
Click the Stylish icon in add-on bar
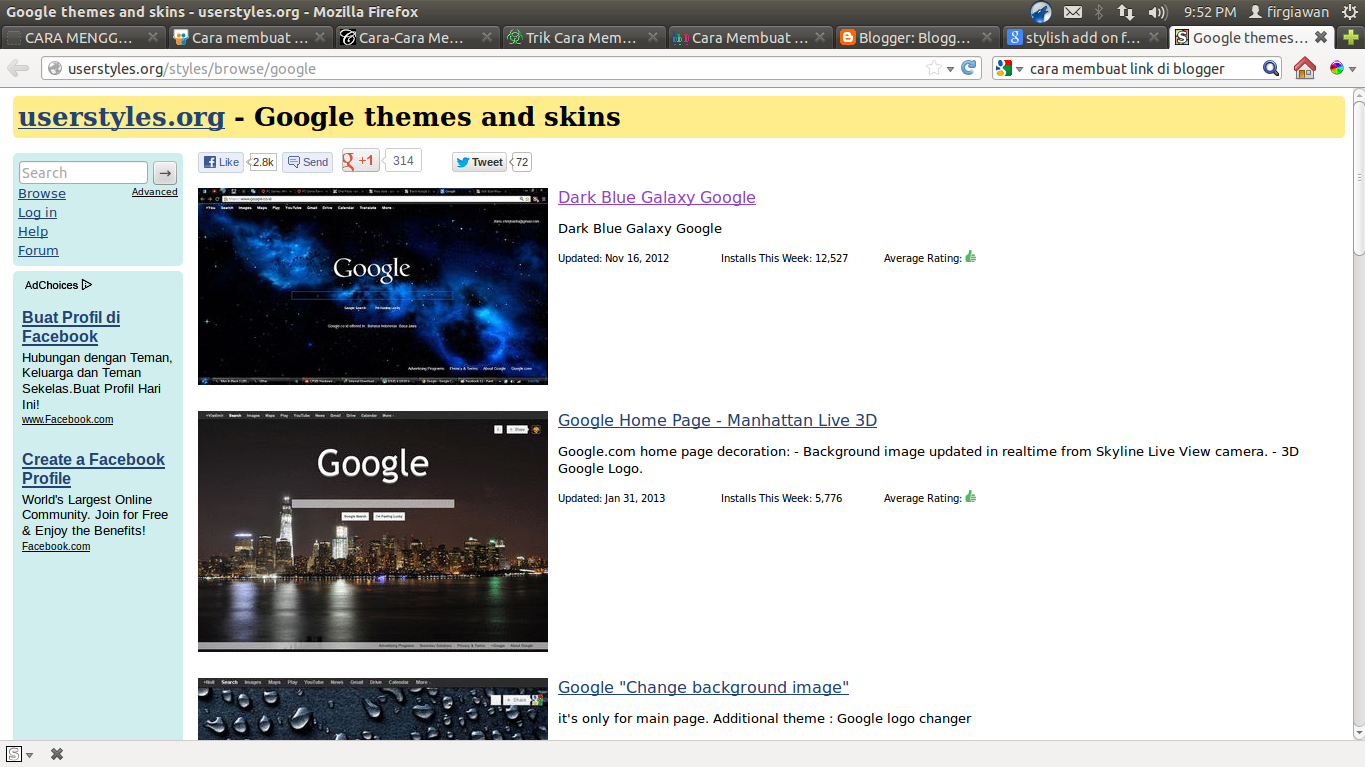click(14, 754)
